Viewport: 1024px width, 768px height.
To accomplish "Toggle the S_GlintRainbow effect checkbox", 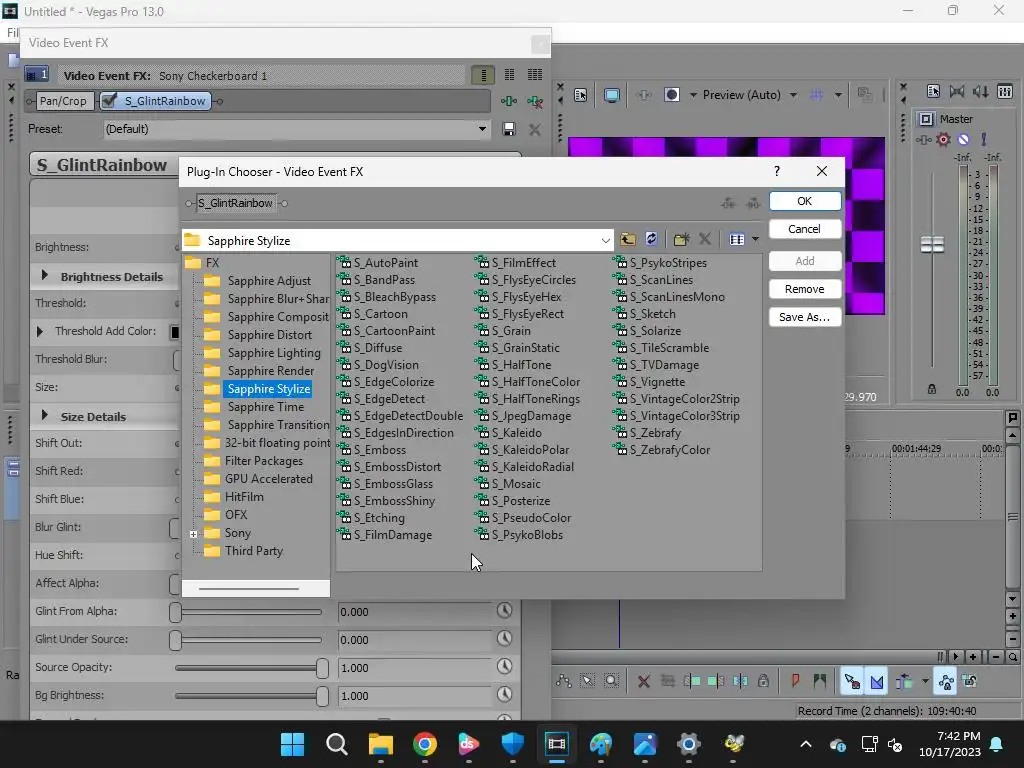I will 110,101.
